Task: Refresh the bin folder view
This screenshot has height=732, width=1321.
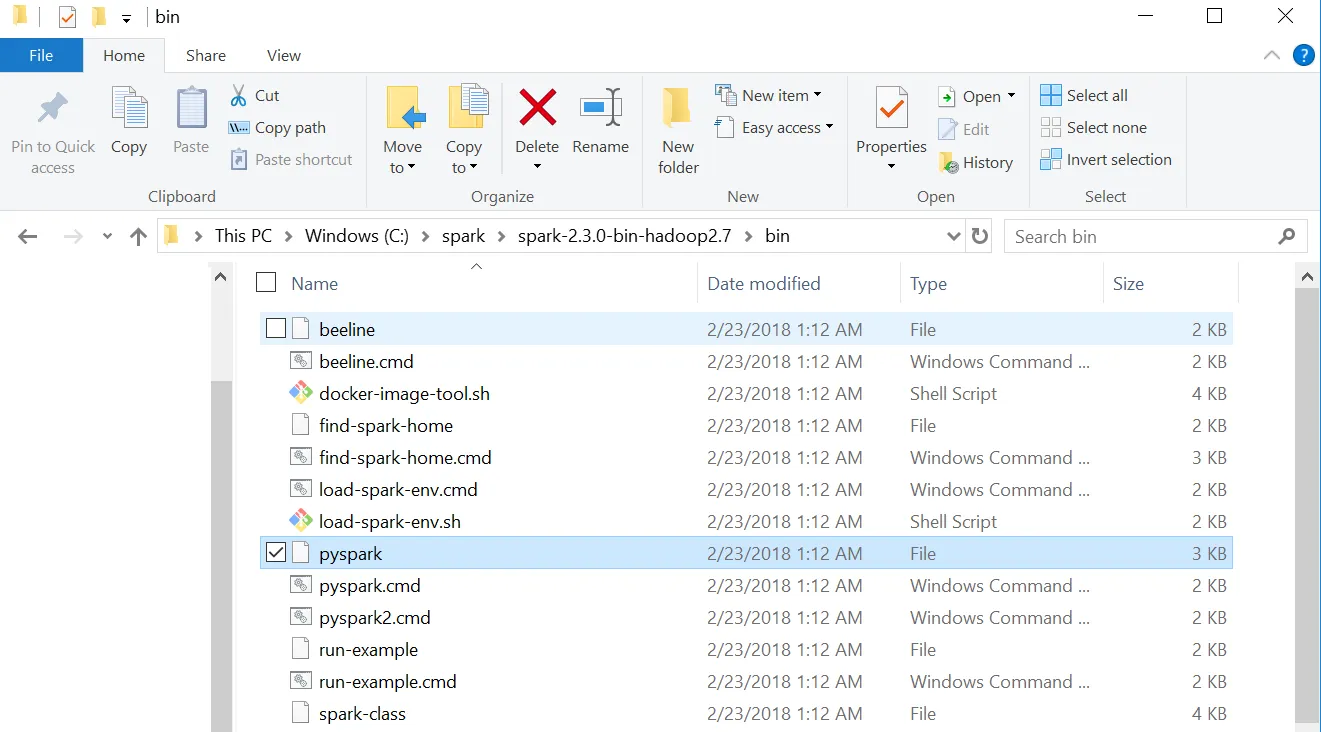Action: pyautogui.click(x=980, y=237)
